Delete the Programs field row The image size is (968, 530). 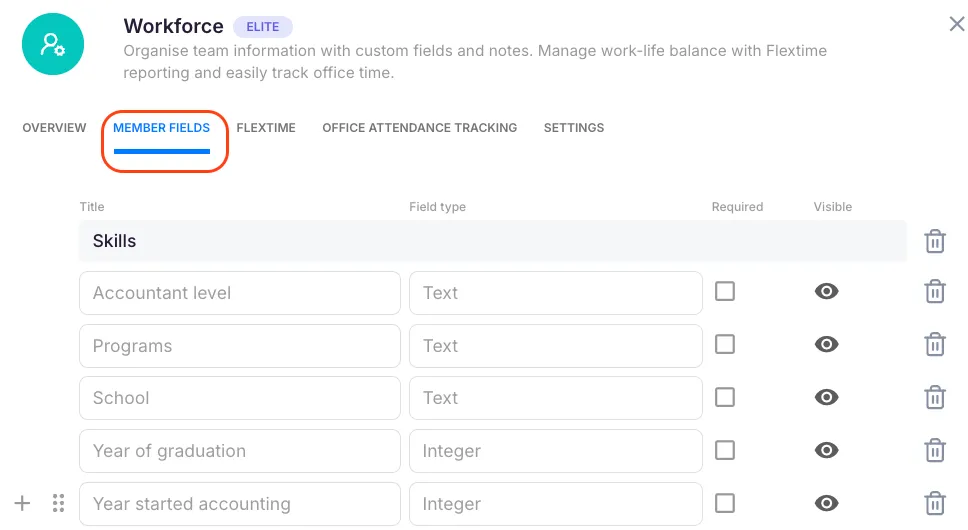(934, 345)
